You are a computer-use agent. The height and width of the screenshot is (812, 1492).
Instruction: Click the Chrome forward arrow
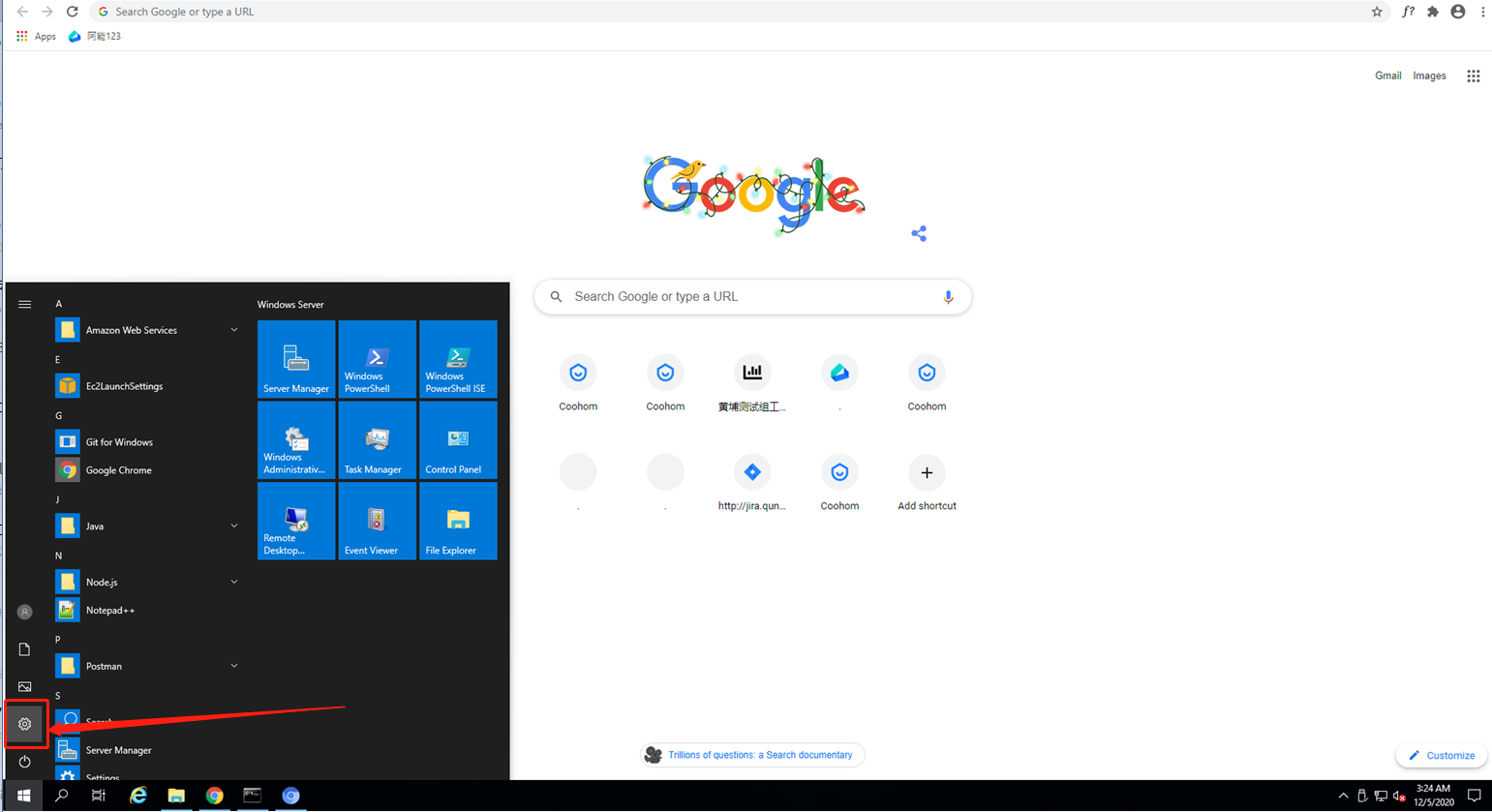click(x=46, y=12)
